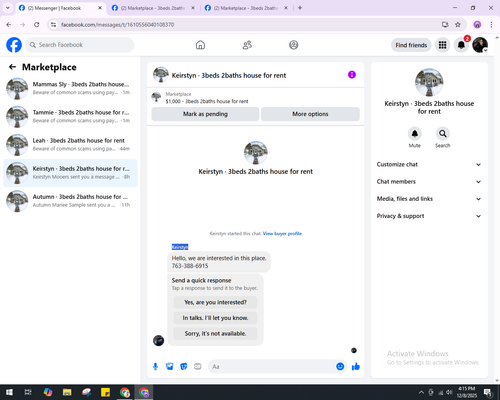Open the emoji picker smiley icon
500x400 pixels.
point(340,366)
